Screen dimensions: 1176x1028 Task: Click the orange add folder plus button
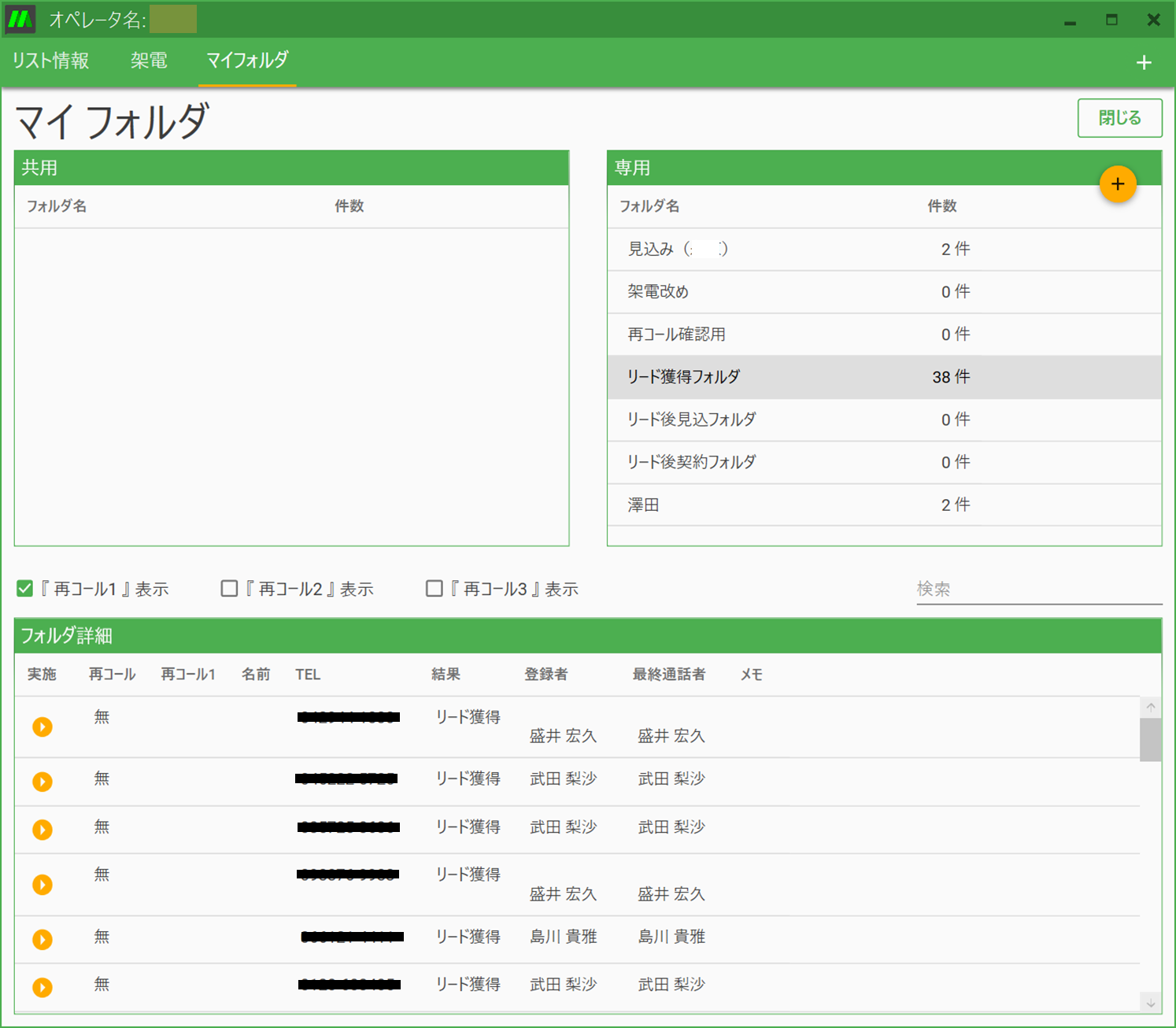(x=1117, y=184)
